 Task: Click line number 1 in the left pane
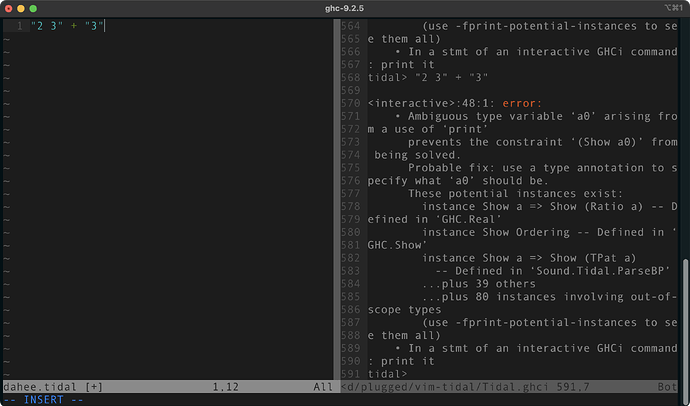(19, 26)
